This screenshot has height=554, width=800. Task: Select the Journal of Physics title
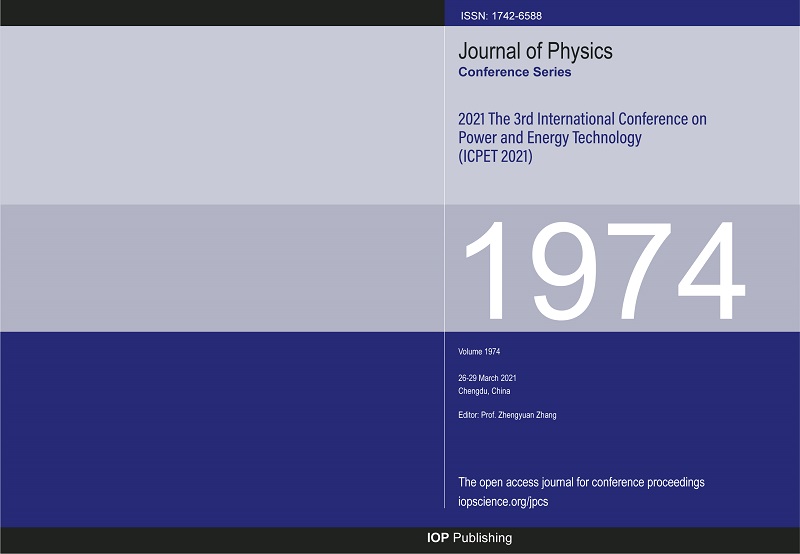[x=535, y=51]
